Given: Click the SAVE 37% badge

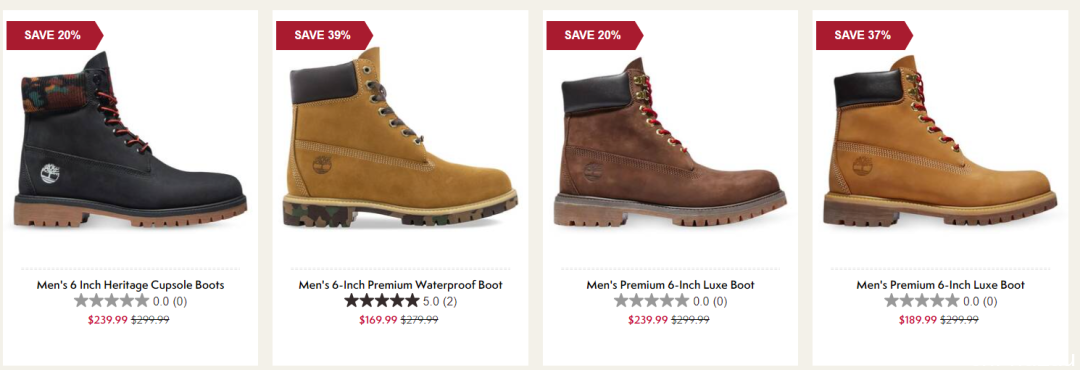Looking at the screenshot, I should 864,35.
